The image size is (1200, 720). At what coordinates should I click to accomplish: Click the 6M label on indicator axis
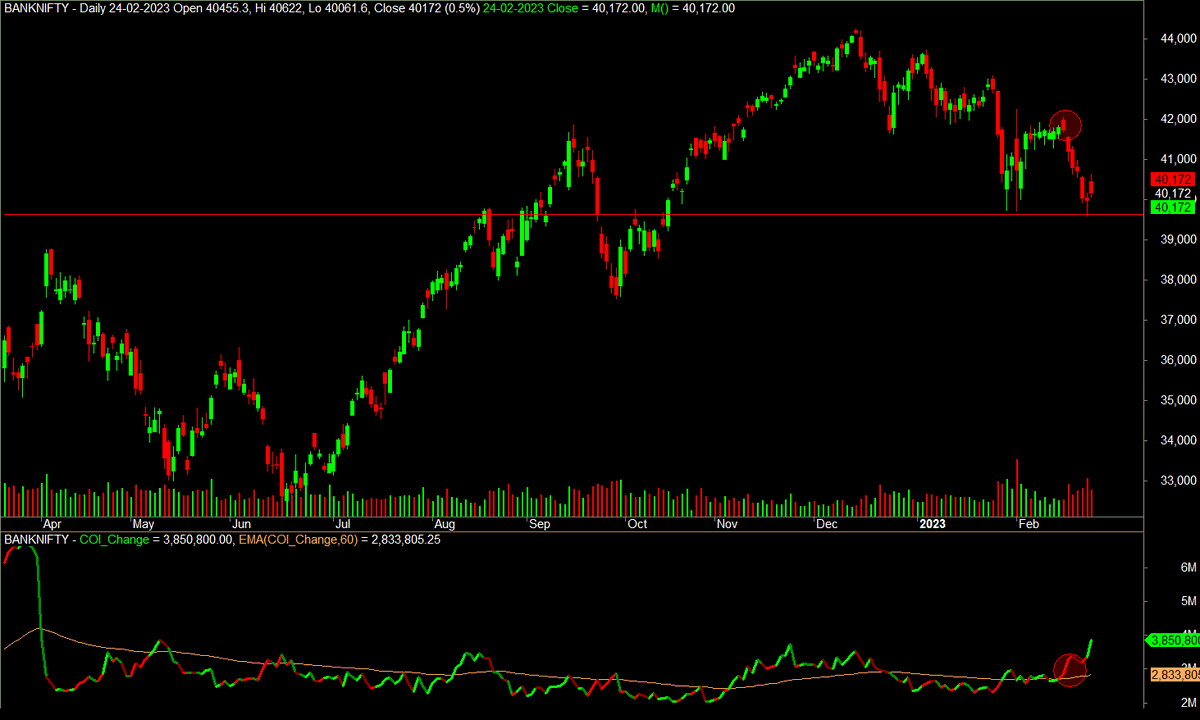[x=1188, y=568]
